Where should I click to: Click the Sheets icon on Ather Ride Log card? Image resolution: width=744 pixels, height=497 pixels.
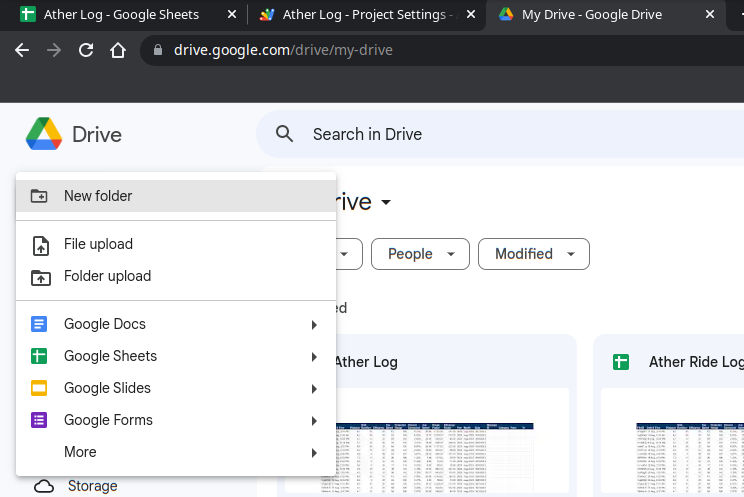point(621,362)
